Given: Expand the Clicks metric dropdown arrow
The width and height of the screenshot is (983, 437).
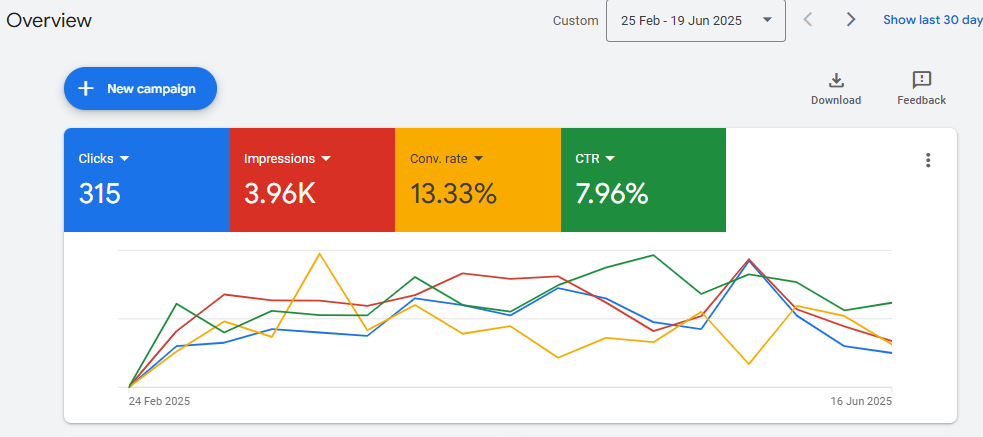Looking at the screenshot, I should (x=125, y=158).
